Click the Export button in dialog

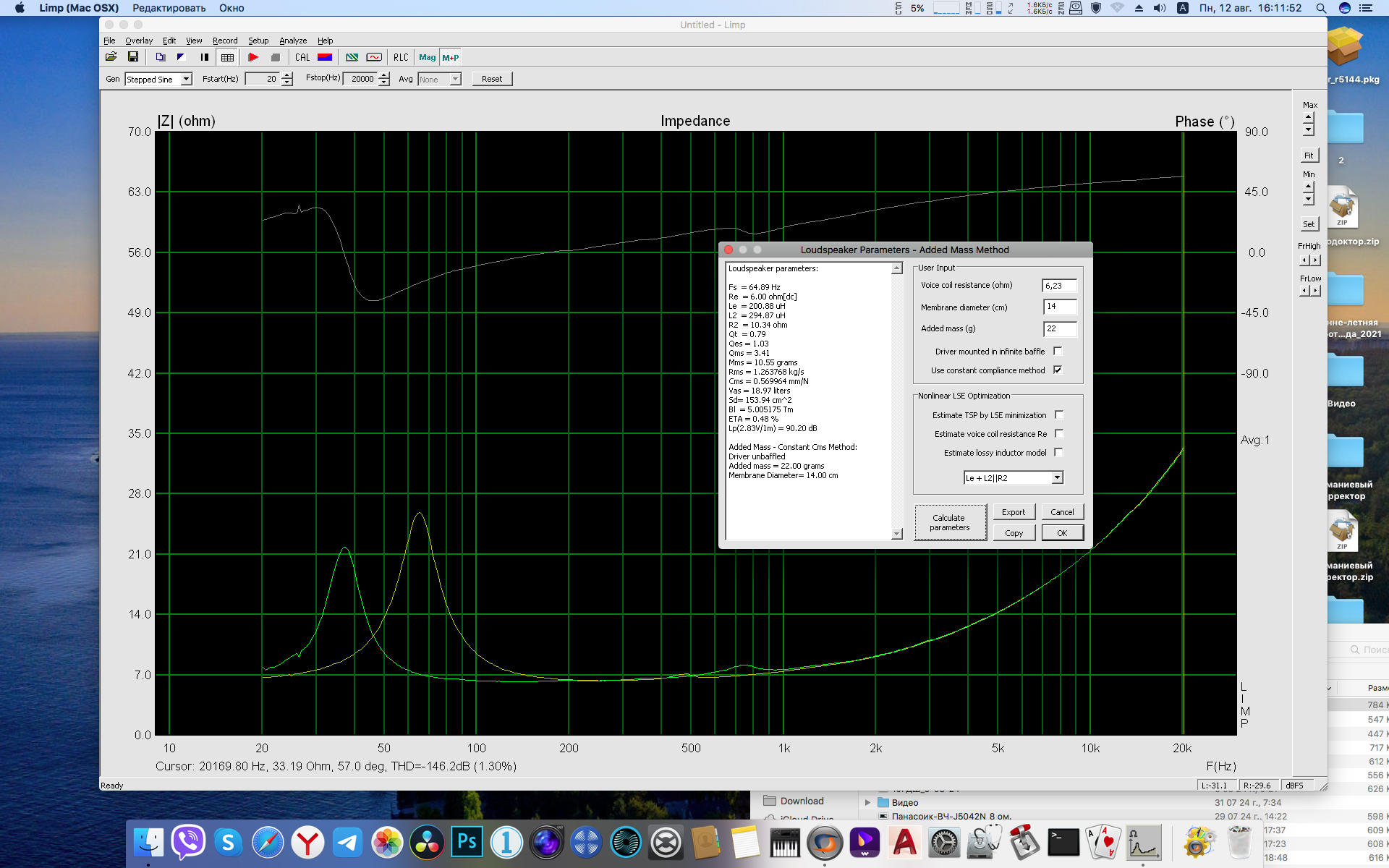[x=1014, y=512]
